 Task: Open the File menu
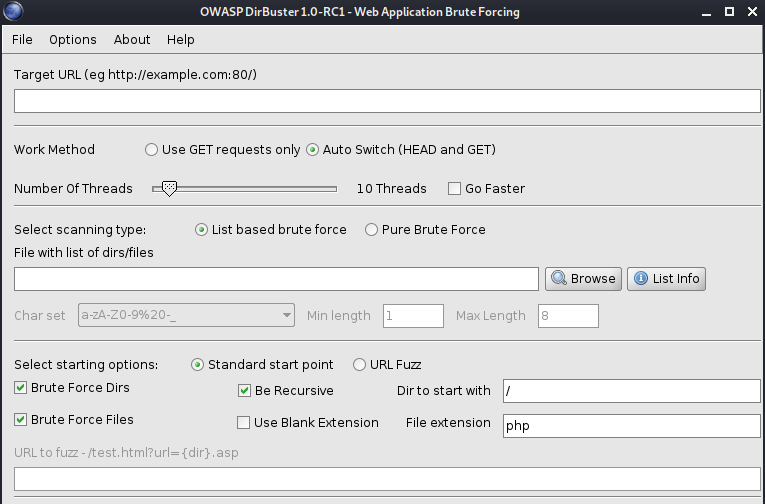[22, 40]
